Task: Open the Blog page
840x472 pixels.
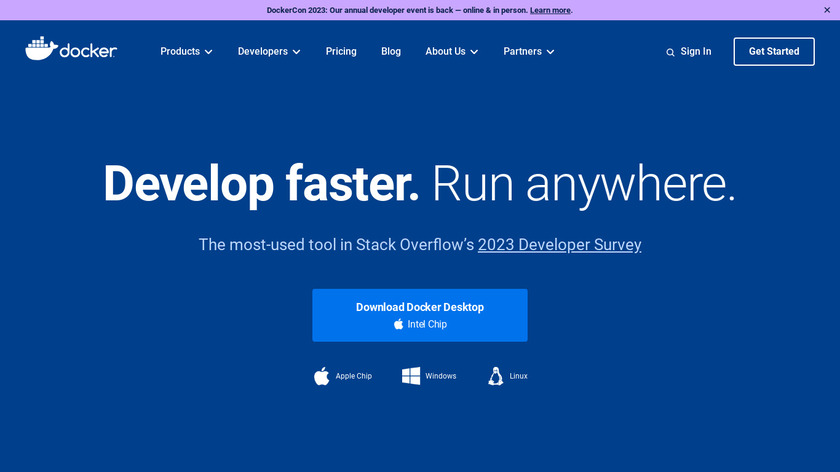Action: pos(391,51)
